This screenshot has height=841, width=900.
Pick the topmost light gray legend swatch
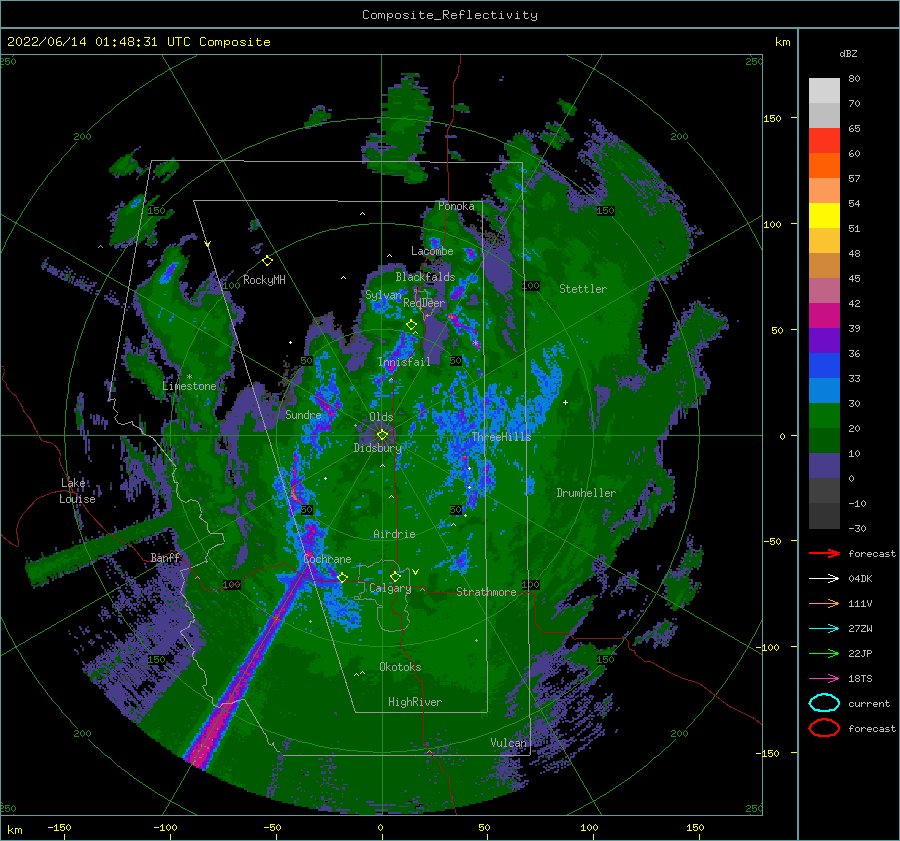(824, 91)
